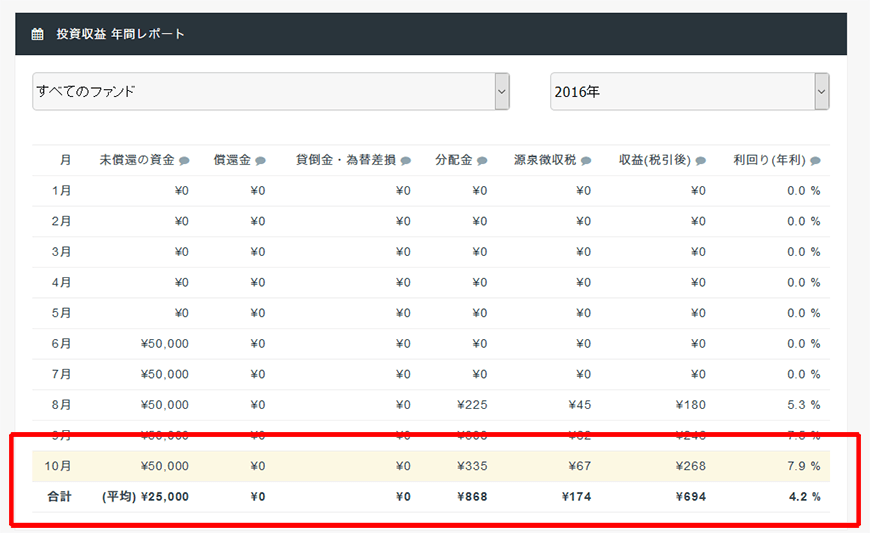This screenshot has height=533, width=870.
Task: Click the 分配金 column header text
Action: [454, 160]
